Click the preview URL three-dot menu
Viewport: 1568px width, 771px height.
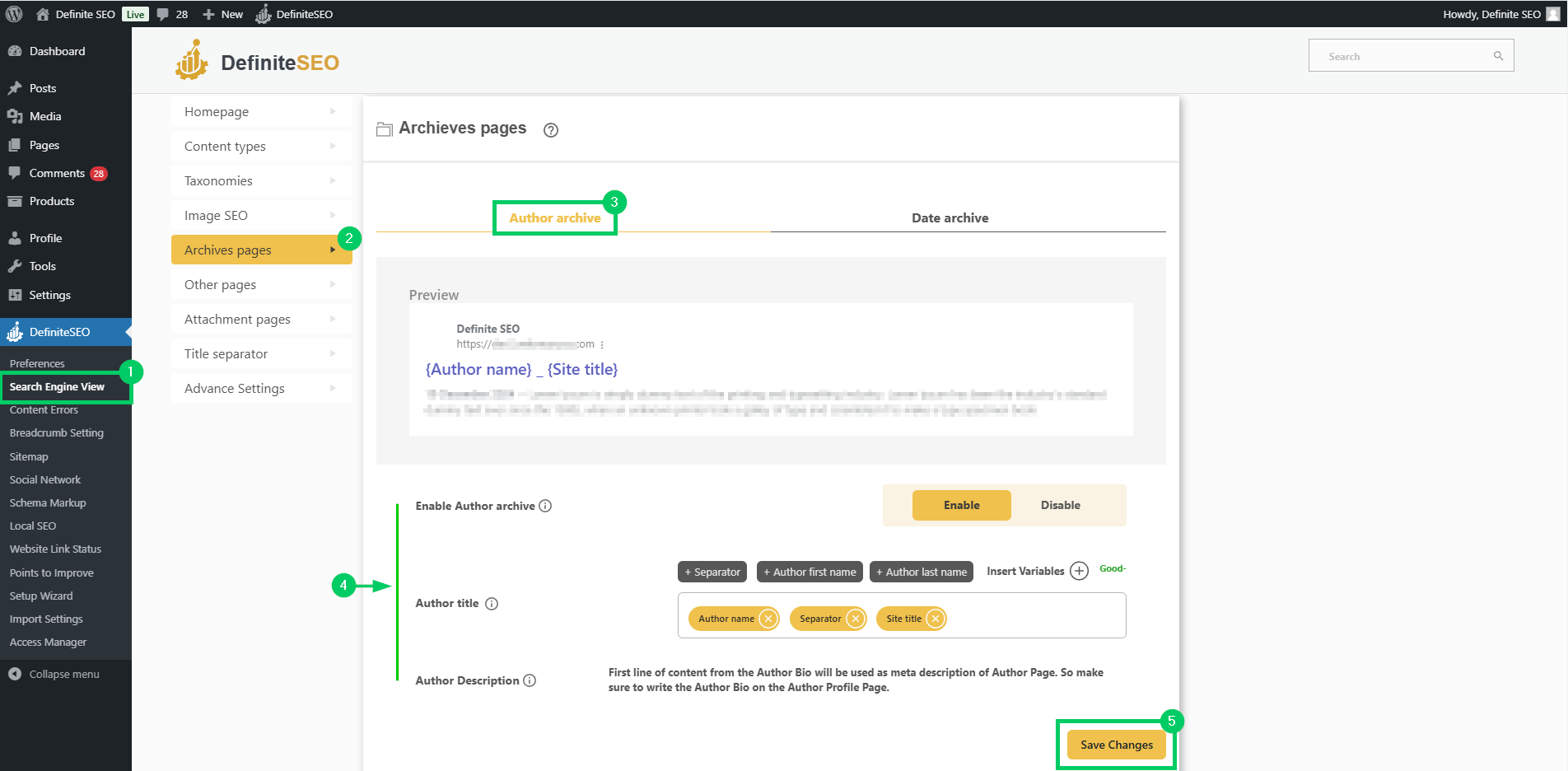pyautogui.click(x=602, y=345)
